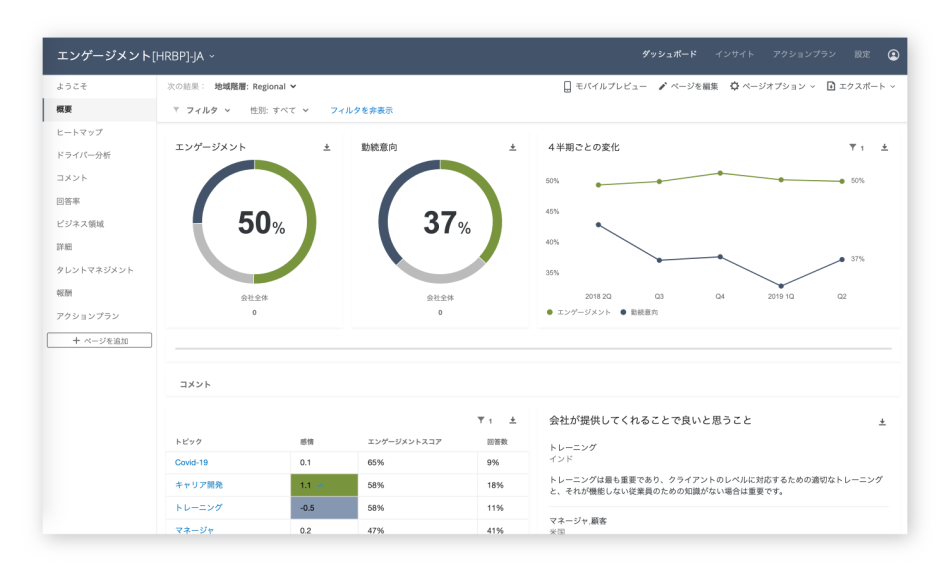Screen dimensions: 950x571
Task: Open モバイルプレビュー mobile preview
Action: tap(605, 87)
